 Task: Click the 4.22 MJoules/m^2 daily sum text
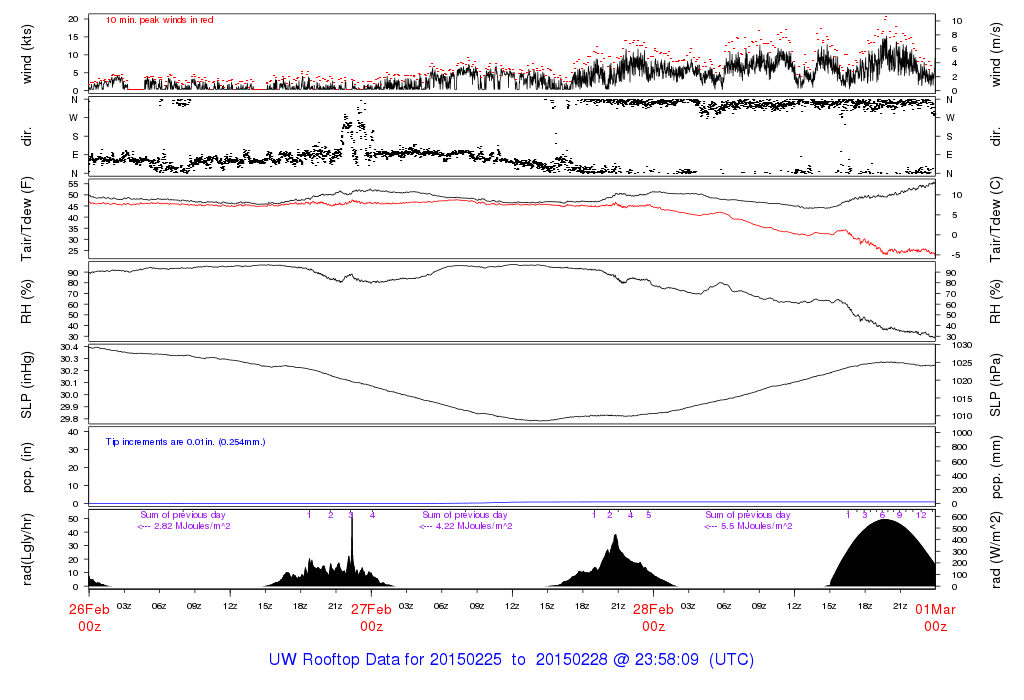point(466,526)
